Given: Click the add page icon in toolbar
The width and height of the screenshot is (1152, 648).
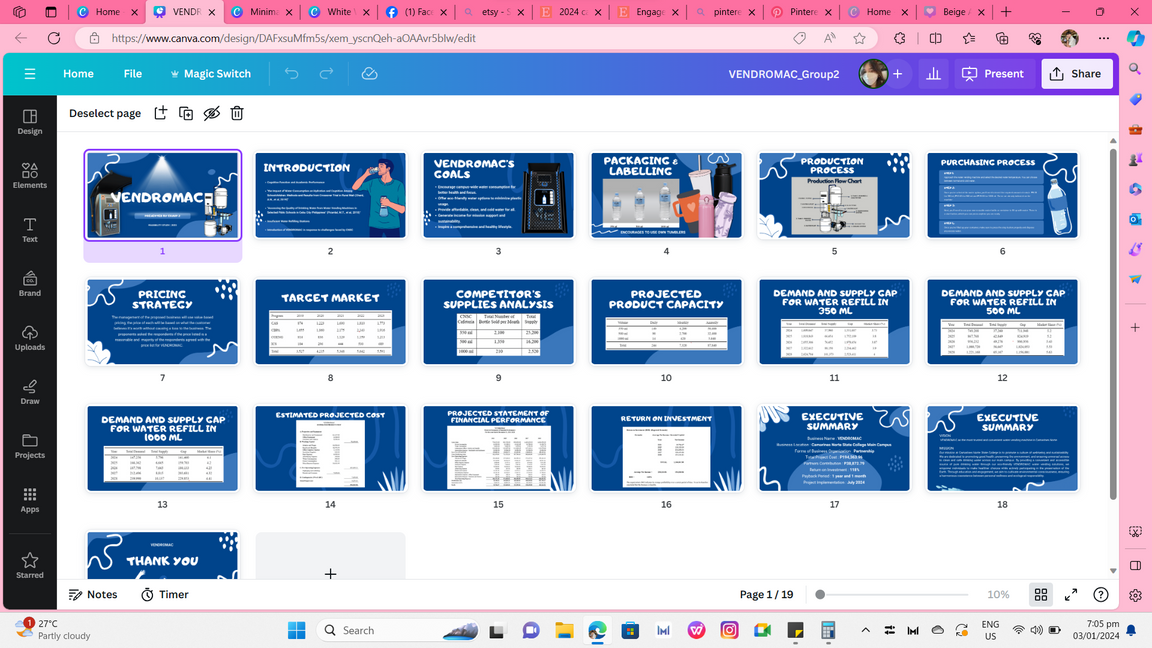Looking at the screenshot, I should click(160, 113).
